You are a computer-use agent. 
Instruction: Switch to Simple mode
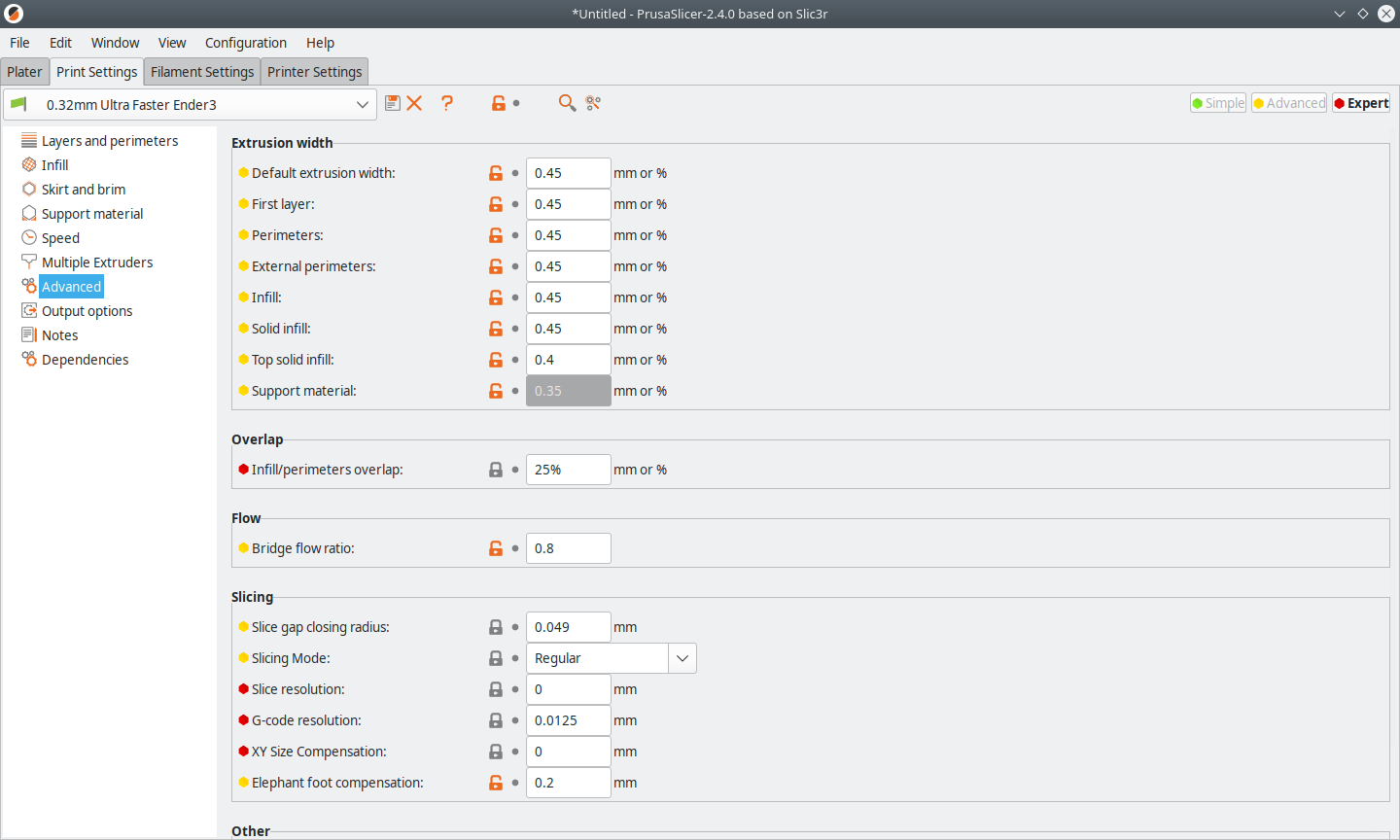(1218, 103)
